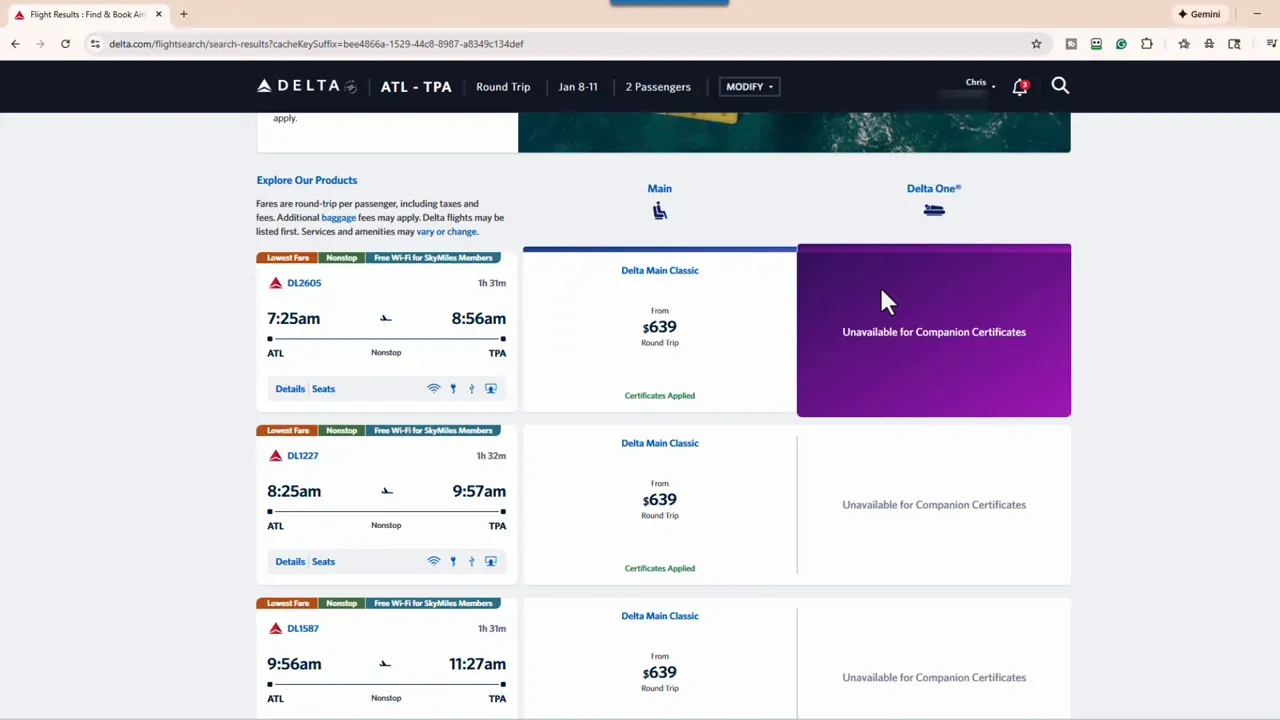Click the search magnifier in the navigation bar
The height and width of the screenshot is (720, 1280).
pyautogui.click(x=1060, y=86)
